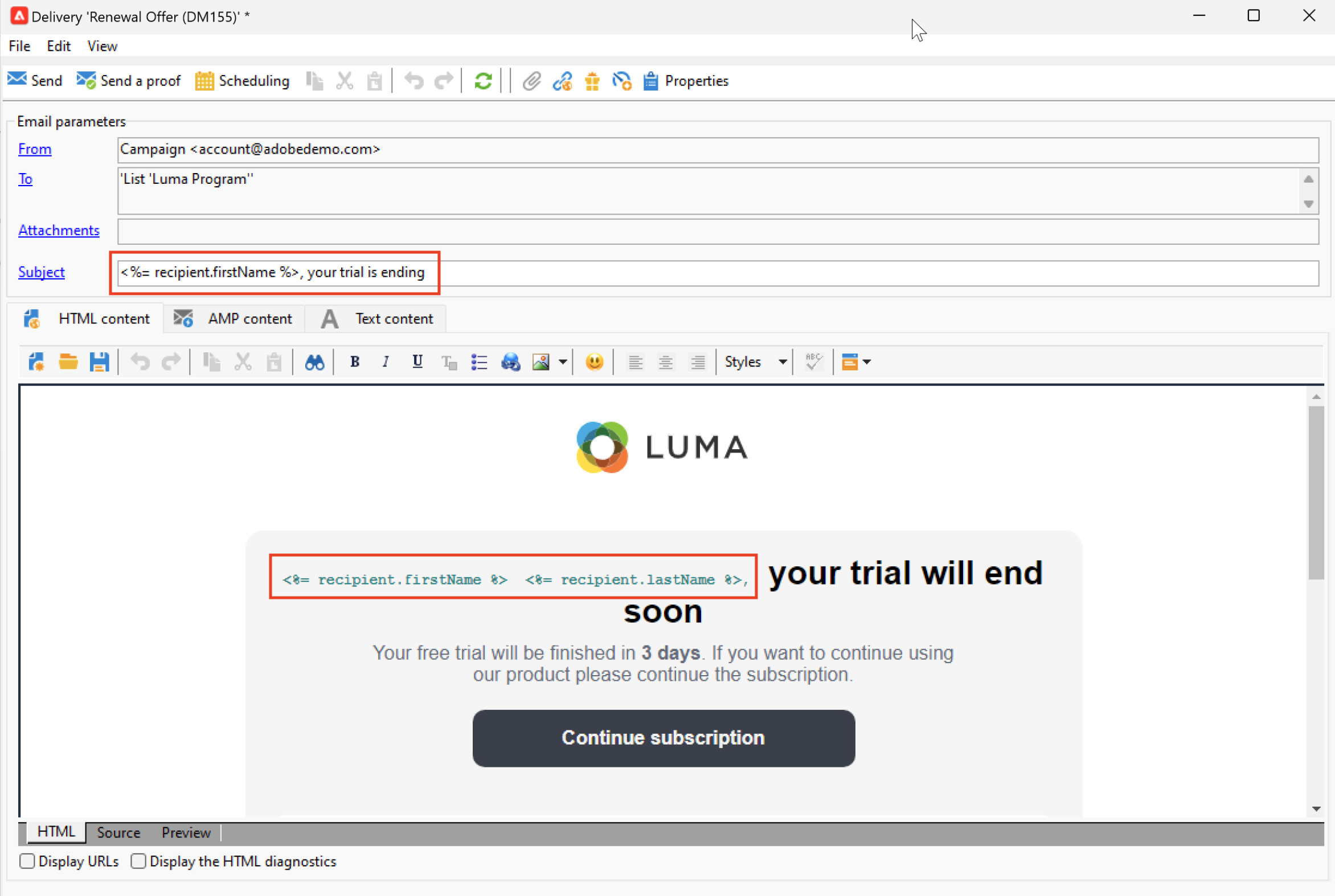The height and width of the screenshot is (896, 1335).
Task: Click the email content vertical scrollbar
Action: (1316, 491)
